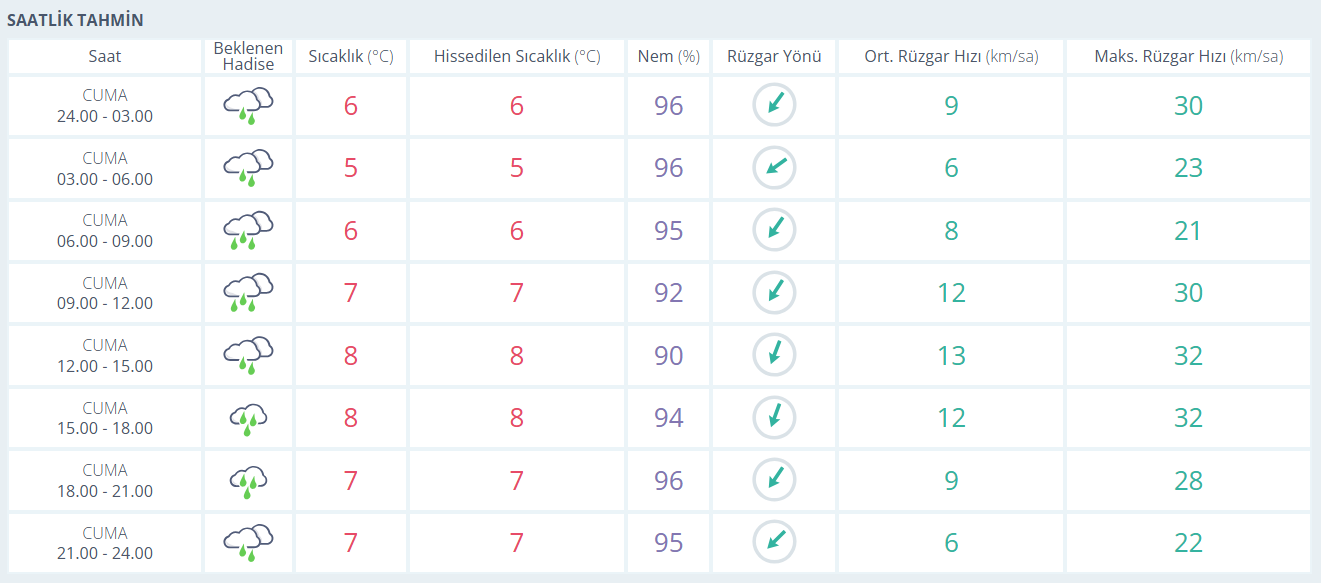Click the SAATLİK TAHMİN section title
The height and width of the screenshot is (583, 1321).
point(75,20)
